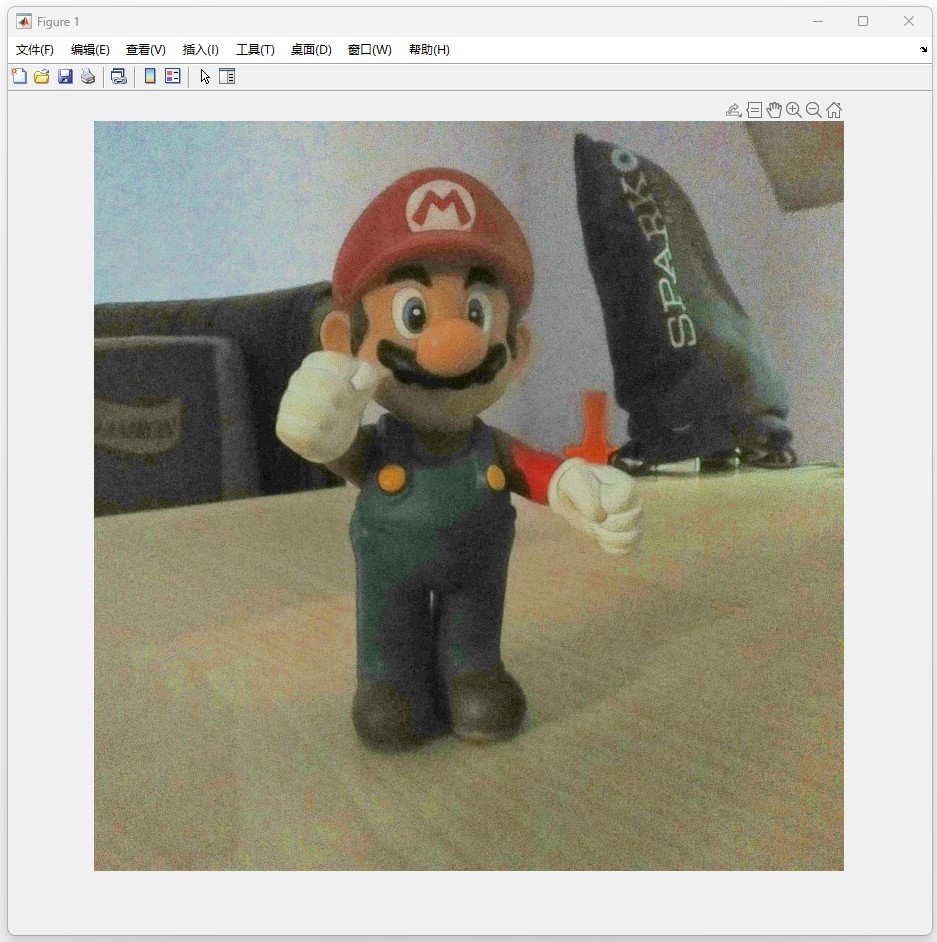The image size is (937, 942).
Task: Click the Mario image in the axes
Action: pos(468,496)
